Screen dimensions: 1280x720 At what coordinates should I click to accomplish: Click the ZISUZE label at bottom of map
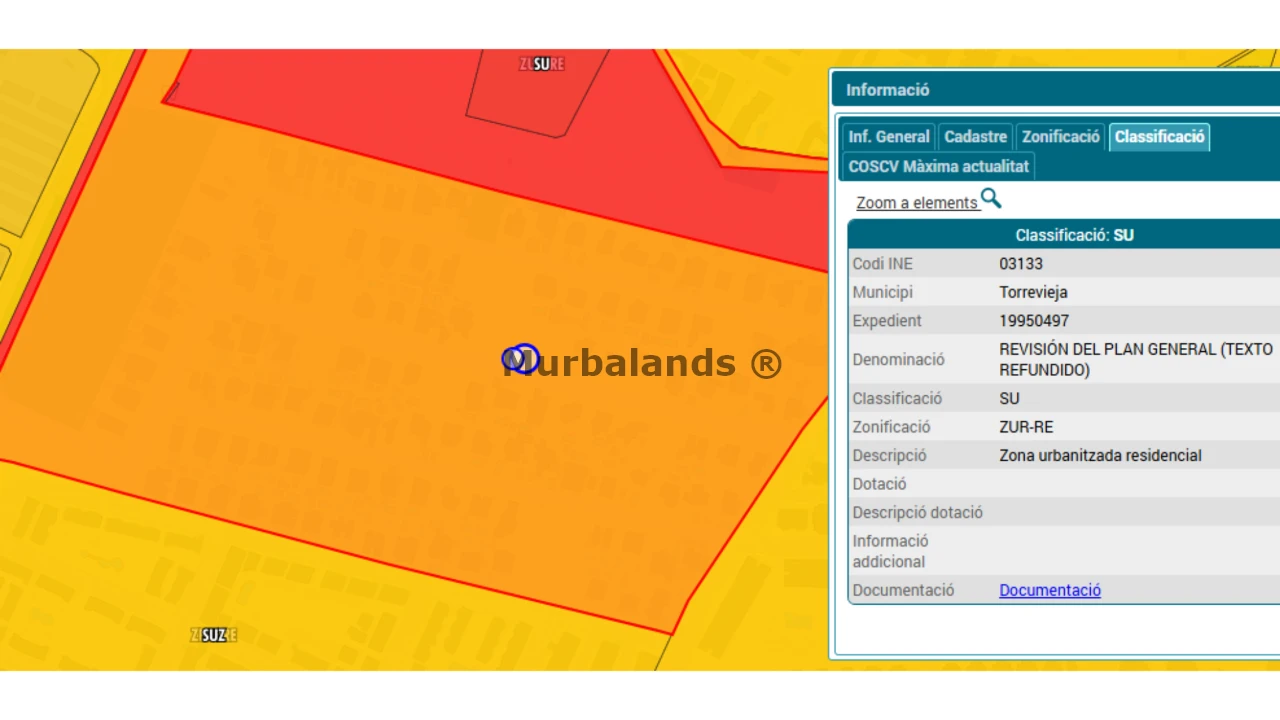click(213, 635)
